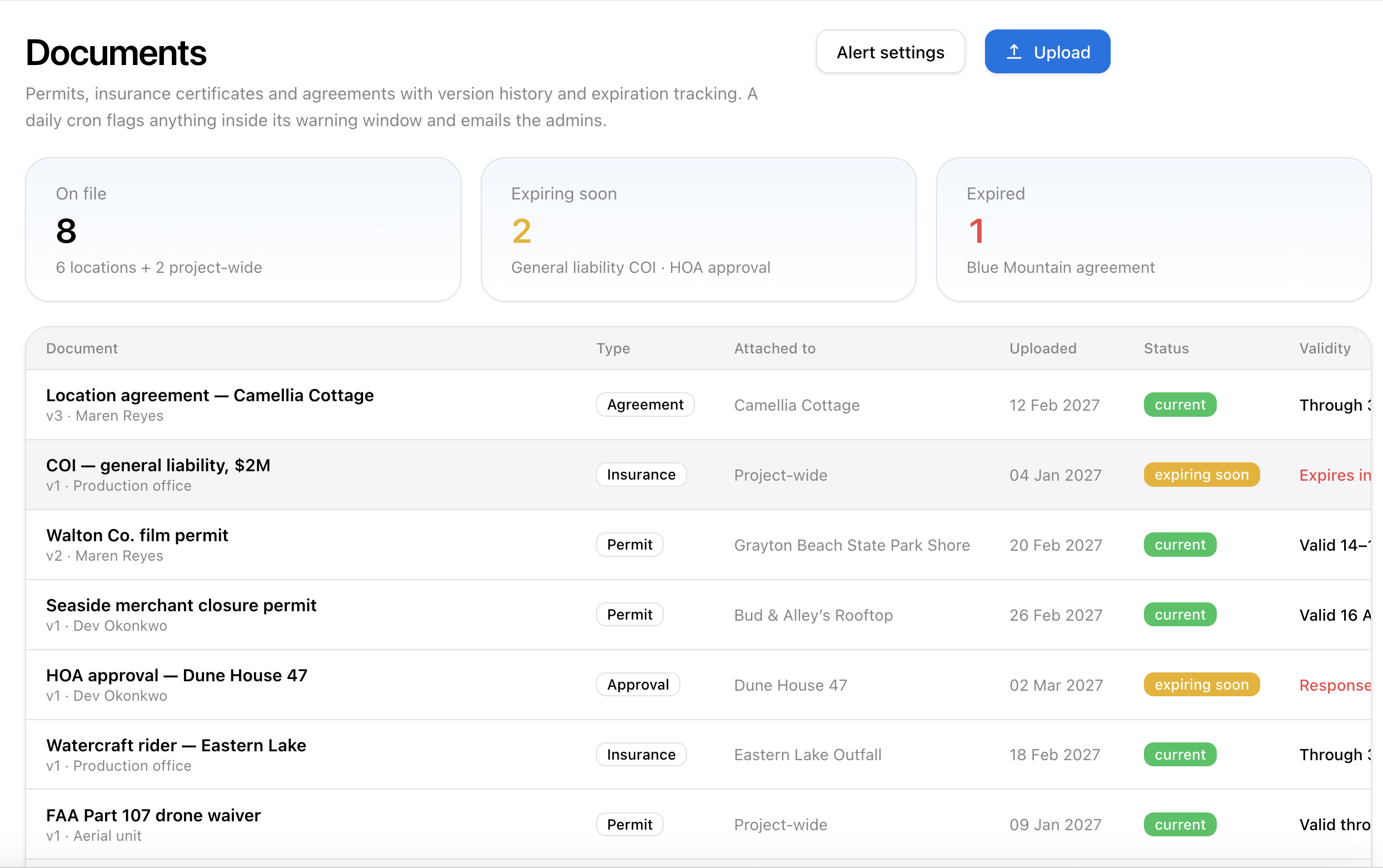Click Eastern Lake Outfall cell

point(808,754)
